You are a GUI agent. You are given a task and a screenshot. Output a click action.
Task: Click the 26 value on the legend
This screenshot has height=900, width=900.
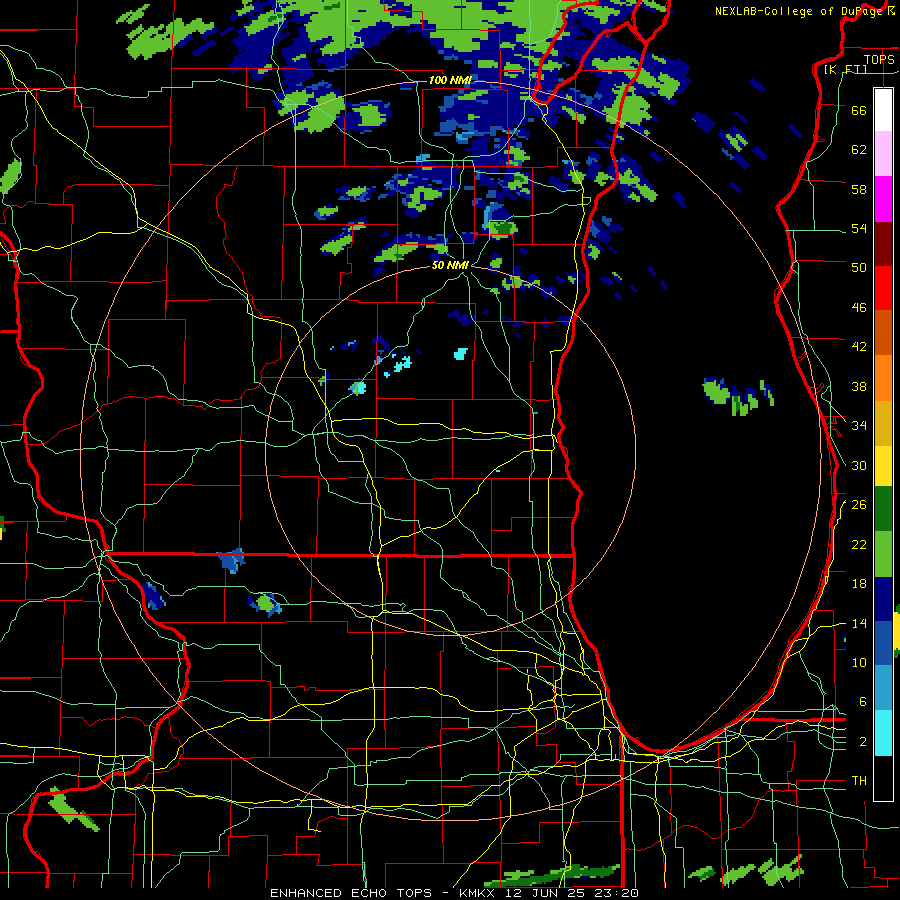click(x=859, y=505)
